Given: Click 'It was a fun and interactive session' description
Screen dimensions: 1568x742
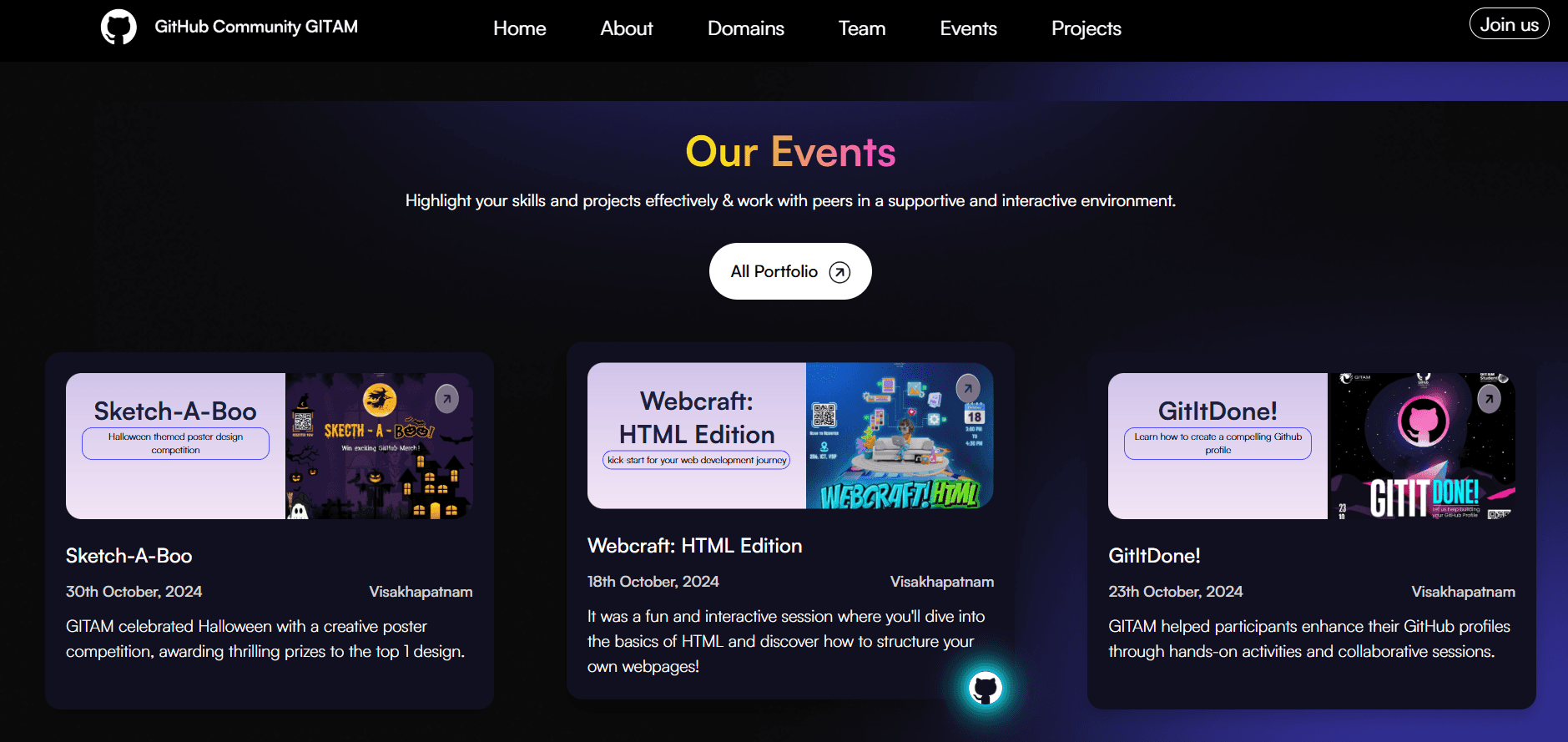Looking at the screenshot, I should pos(786,642).
